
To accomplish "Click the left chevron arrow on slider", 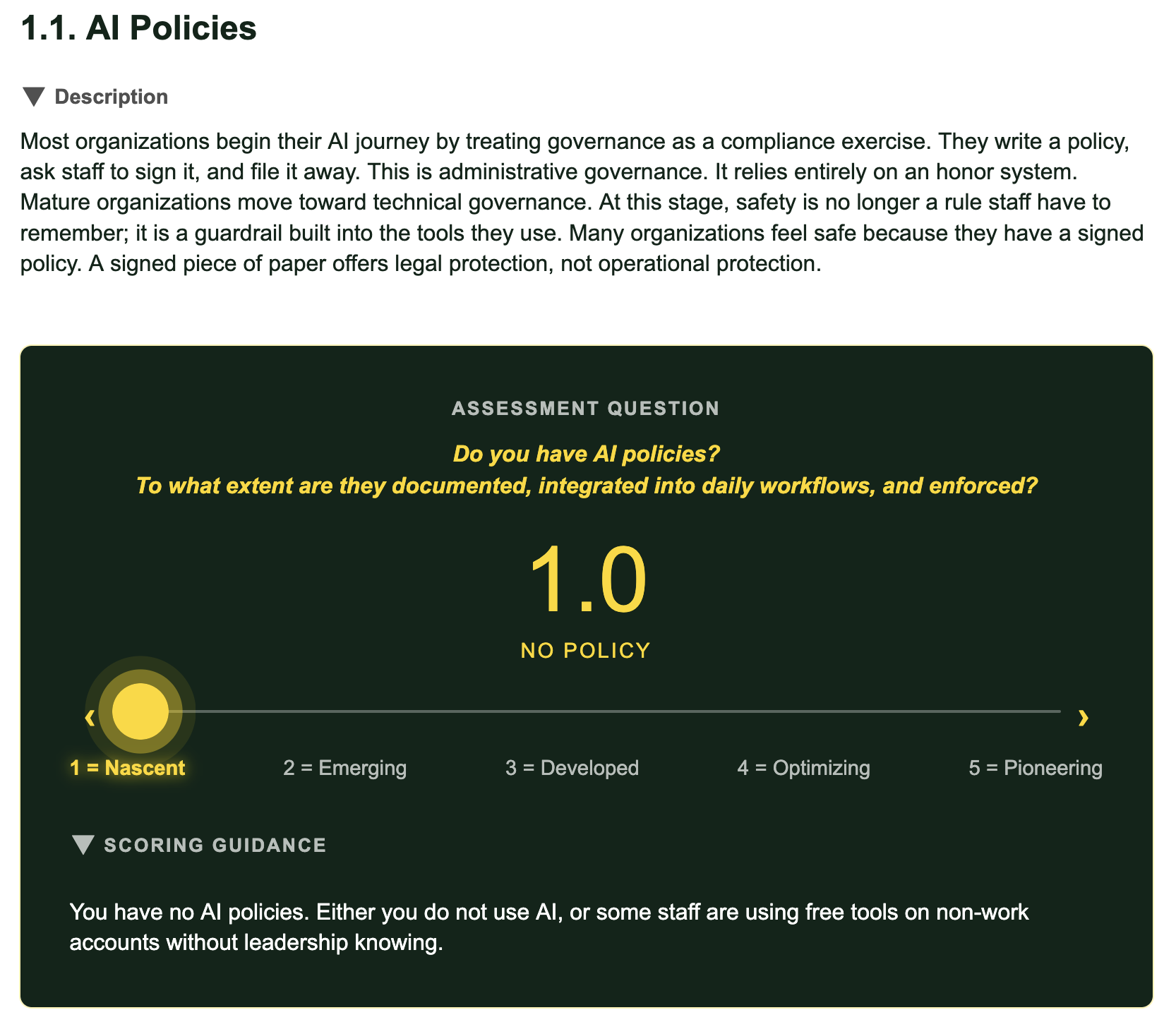I will (x=90, y=718).
